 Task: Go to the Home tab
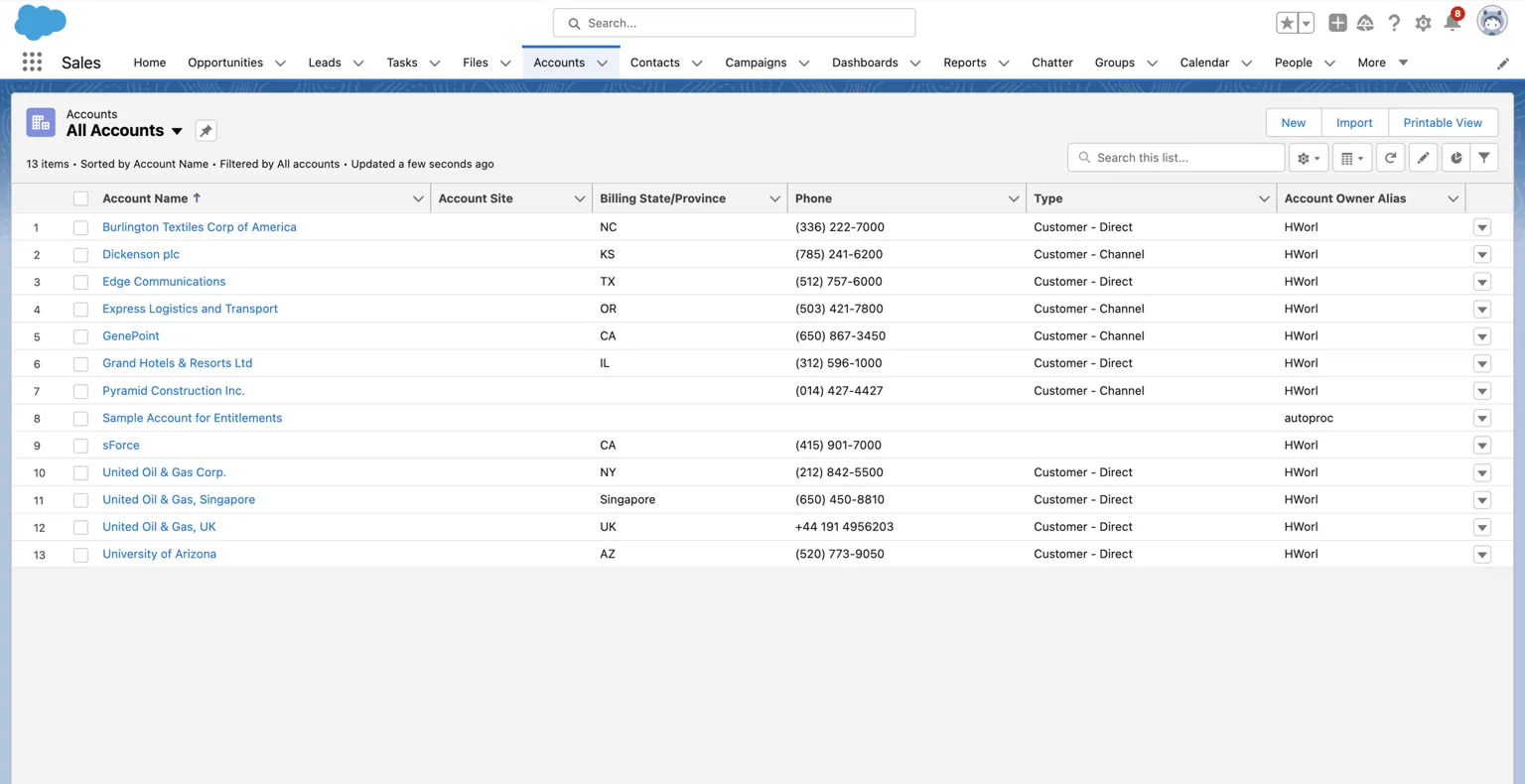(x=150, y=63)
